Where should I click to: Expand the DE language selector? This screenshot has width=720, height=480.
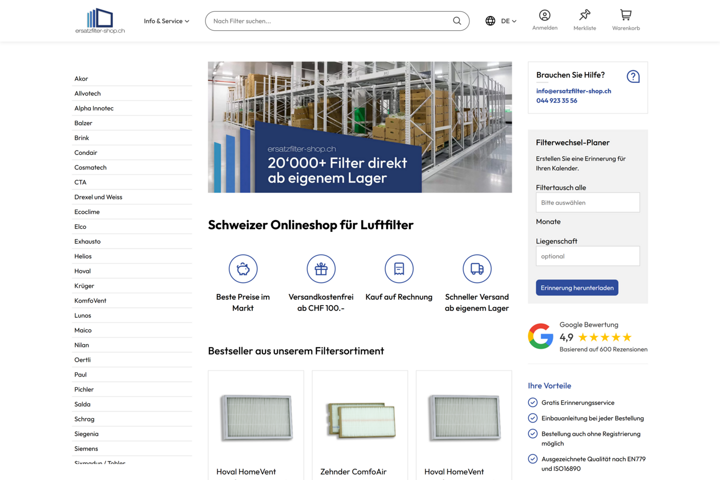tap(508, 21)
